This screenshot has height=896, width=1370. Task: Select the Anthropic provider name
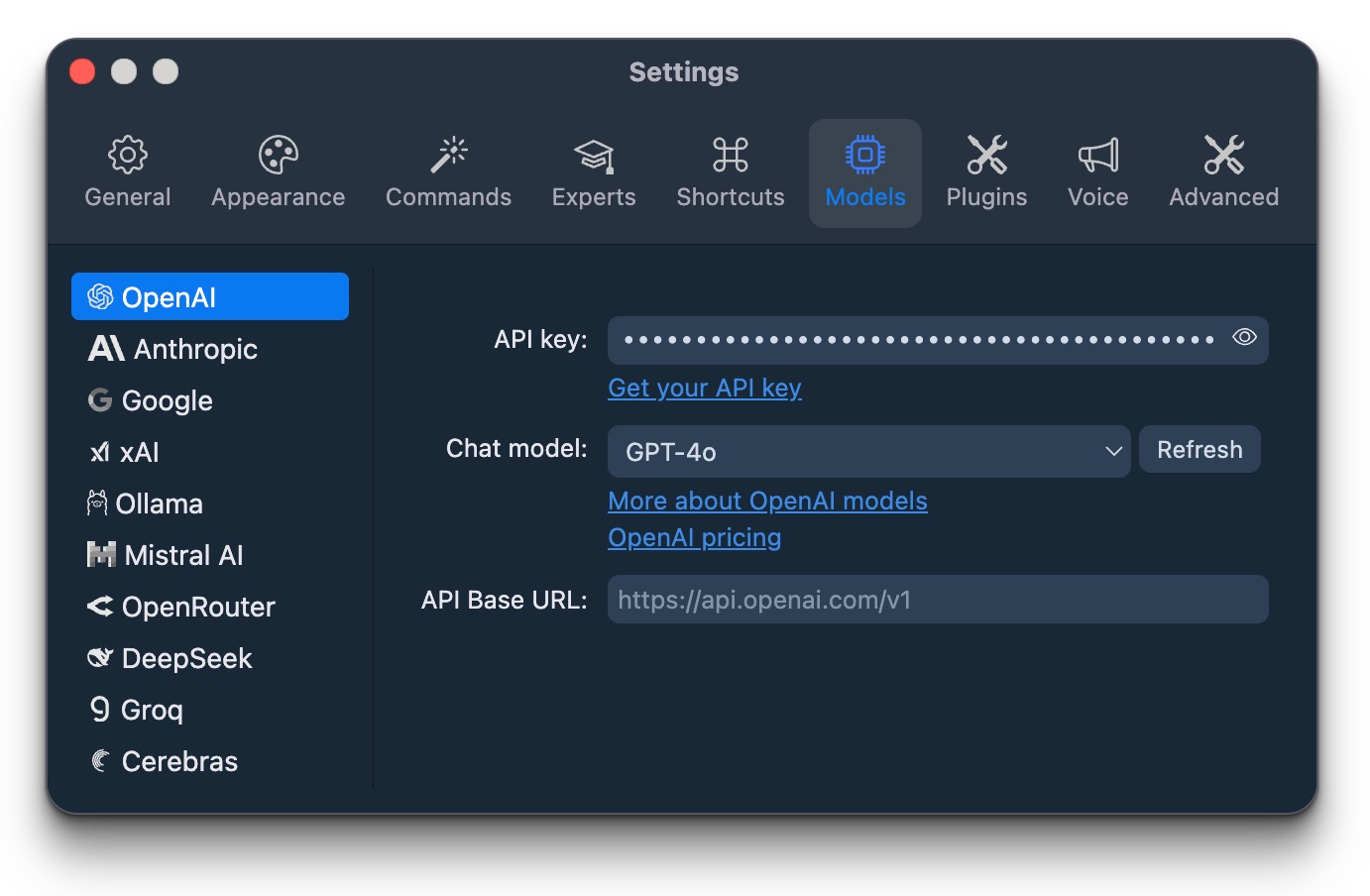[195, 349]
